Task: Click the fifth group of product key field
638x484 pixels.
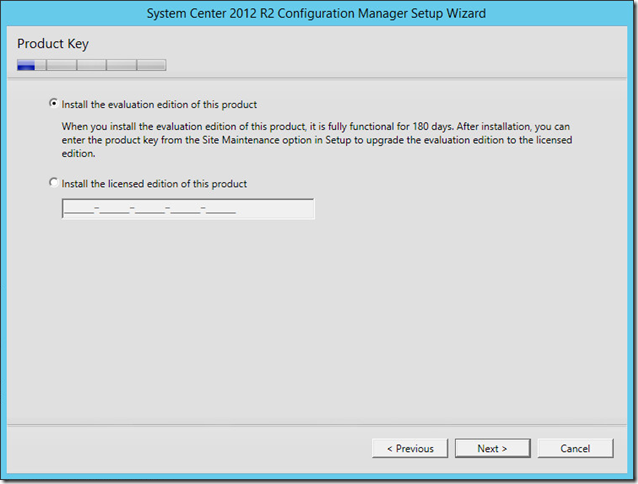Action: tap(221, 209)
